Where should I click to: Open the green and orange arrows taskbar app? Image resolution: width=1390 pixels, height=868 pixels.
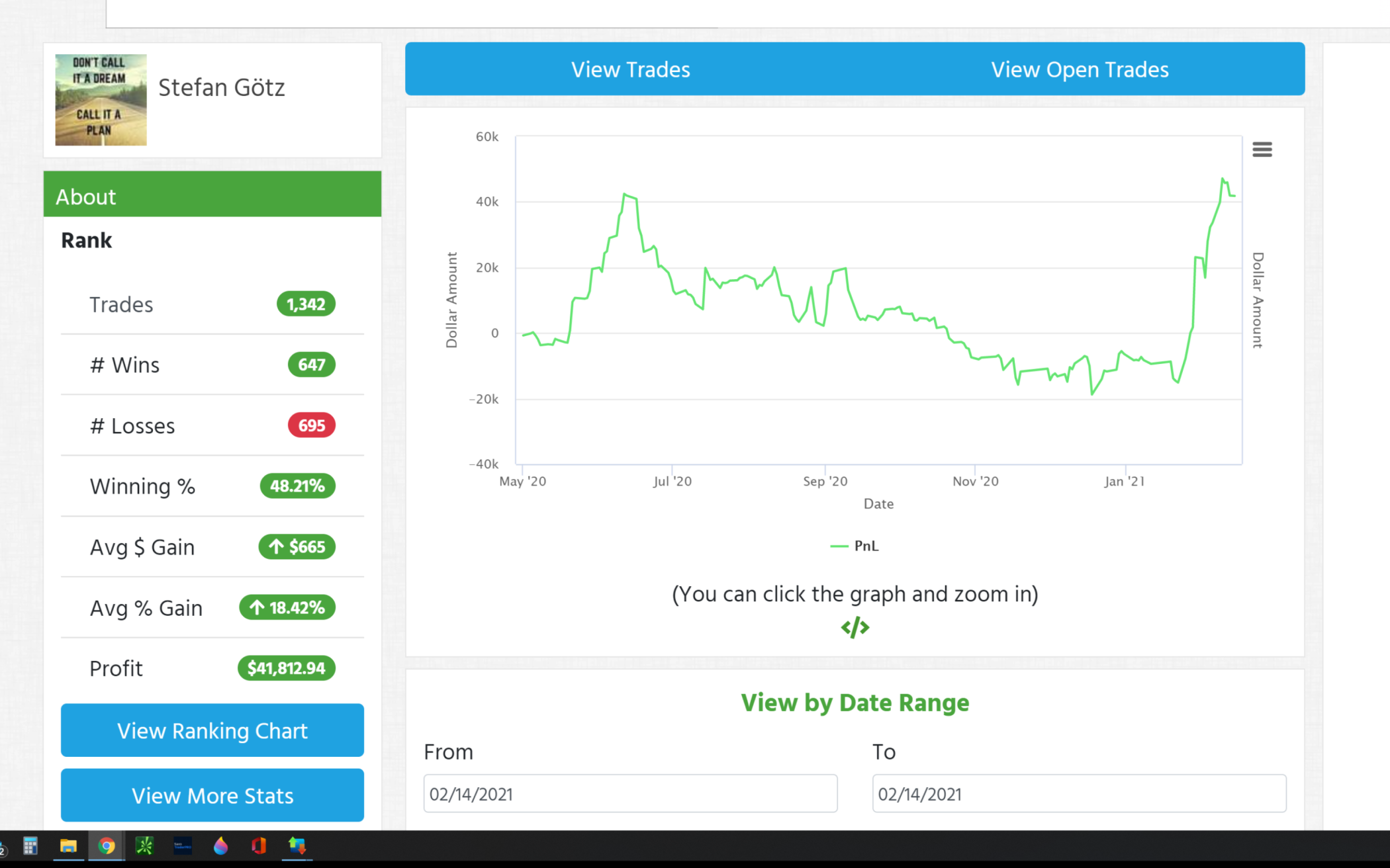[x=297, y=846]
